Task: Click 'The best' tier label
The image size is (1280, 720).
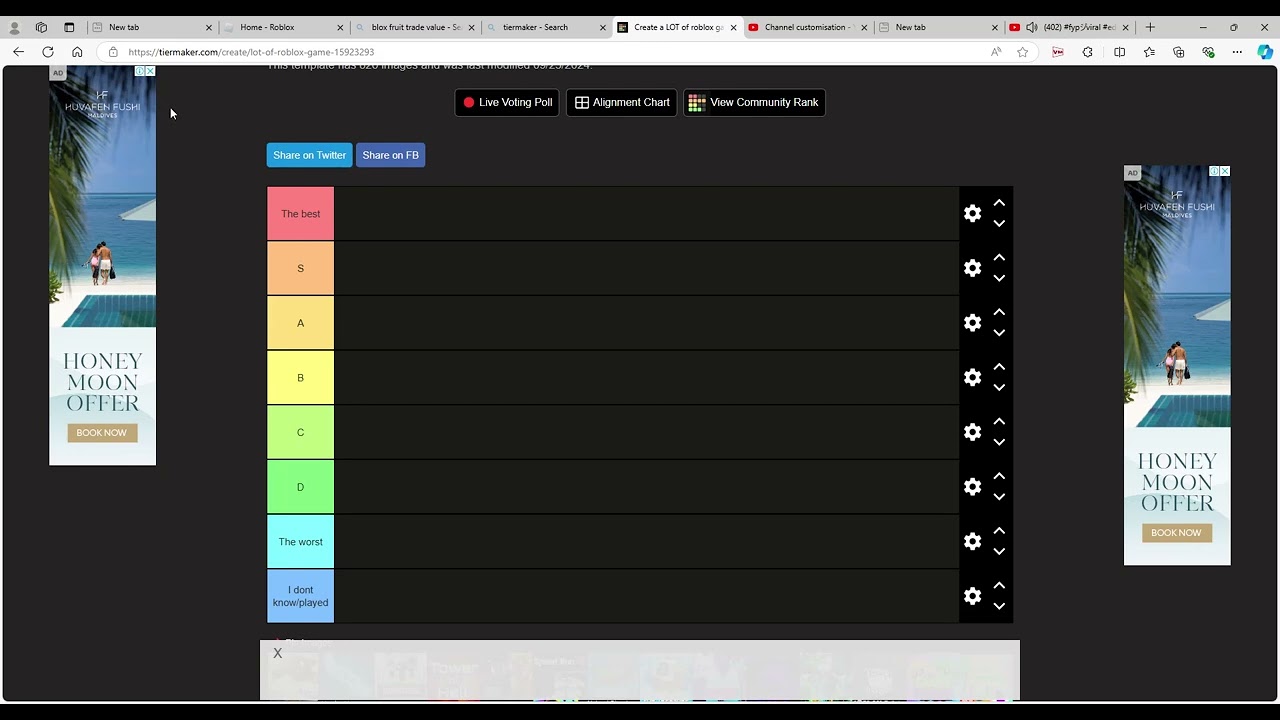Action: (x=300, y=214)
